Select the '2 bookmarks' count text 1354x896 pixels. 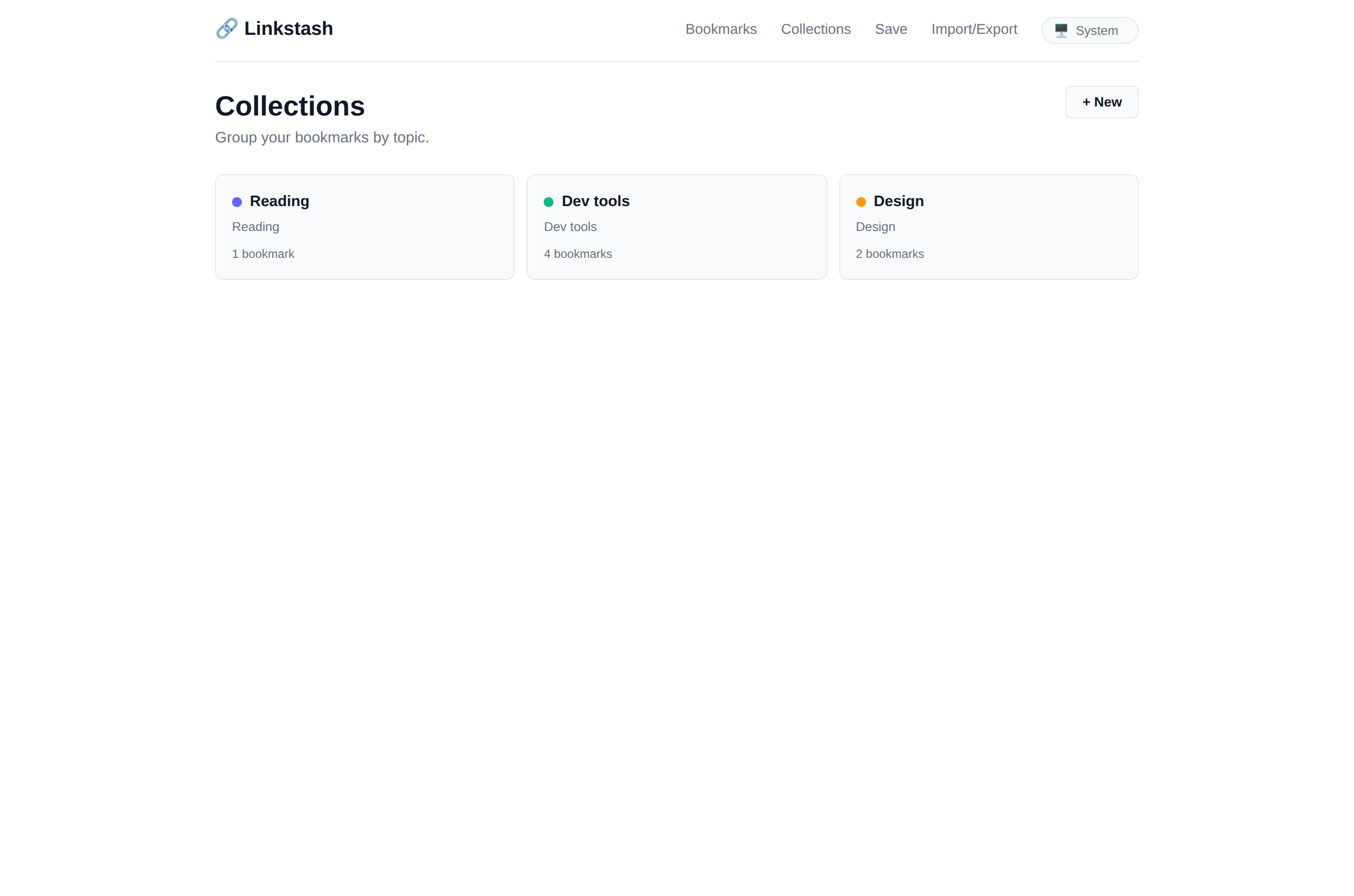(x=890, y=254)
